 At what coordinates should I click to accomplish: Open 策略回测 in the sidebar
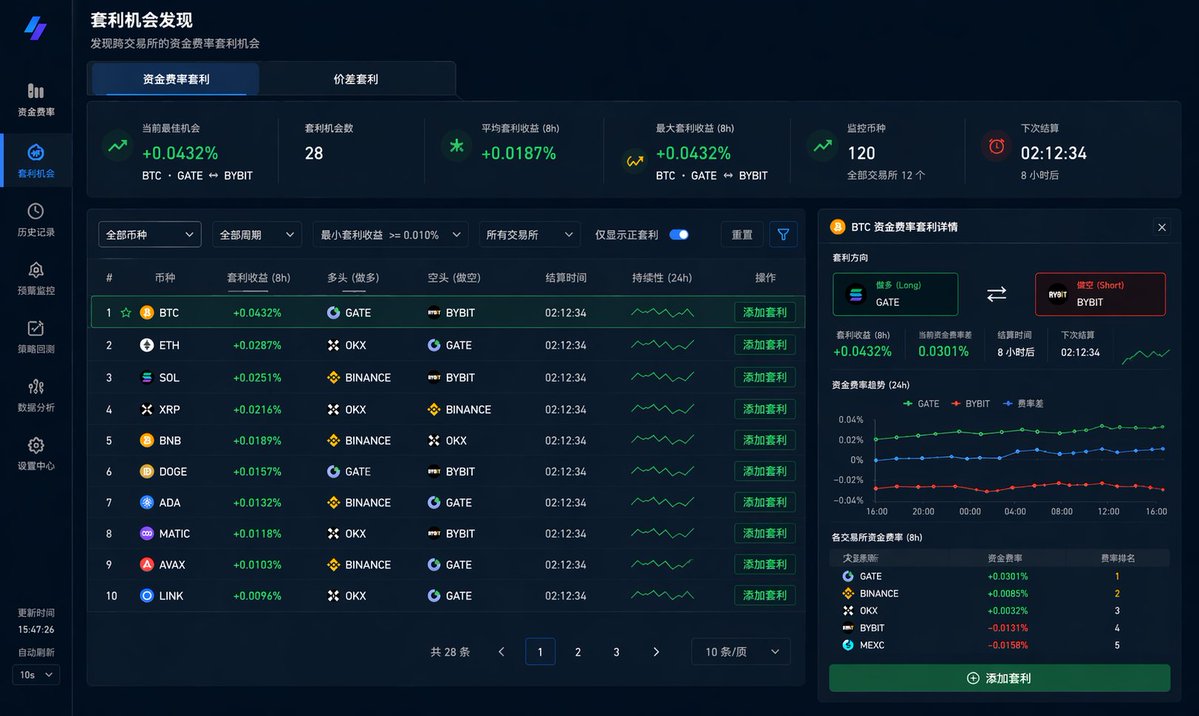tap(36, 337)
